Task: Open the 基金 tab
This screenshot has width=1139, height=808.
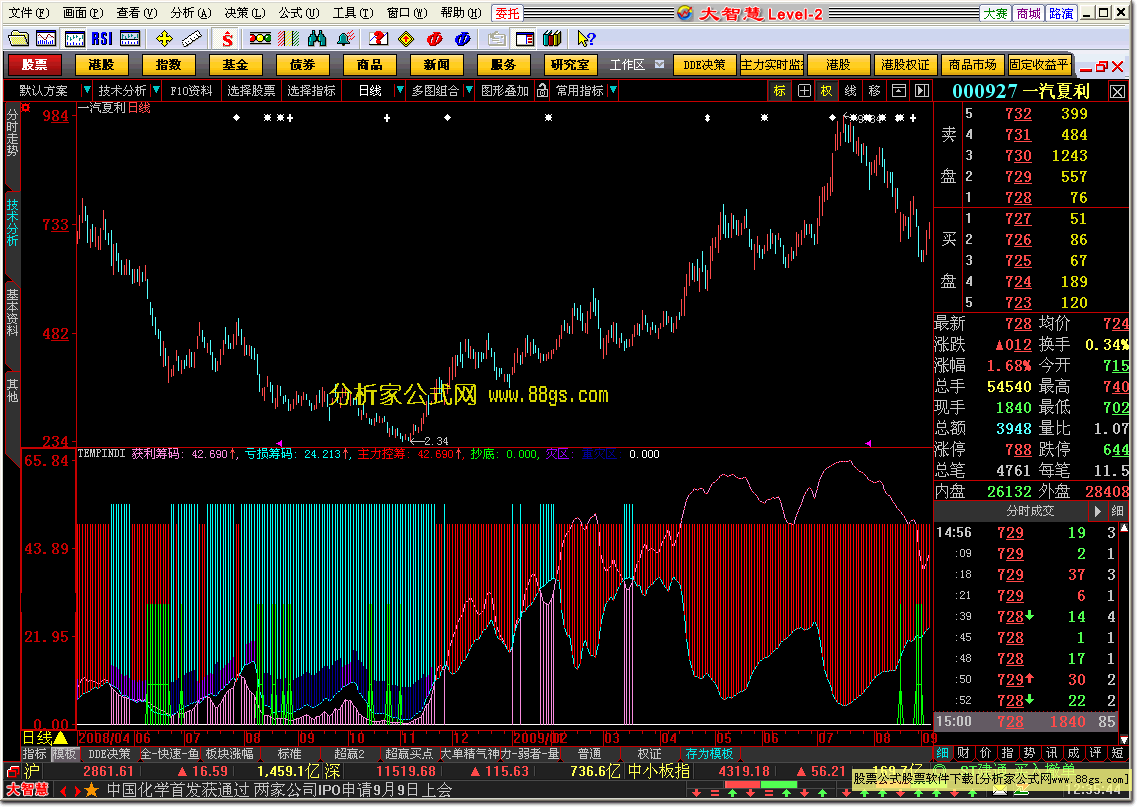Action: [235, 65]
